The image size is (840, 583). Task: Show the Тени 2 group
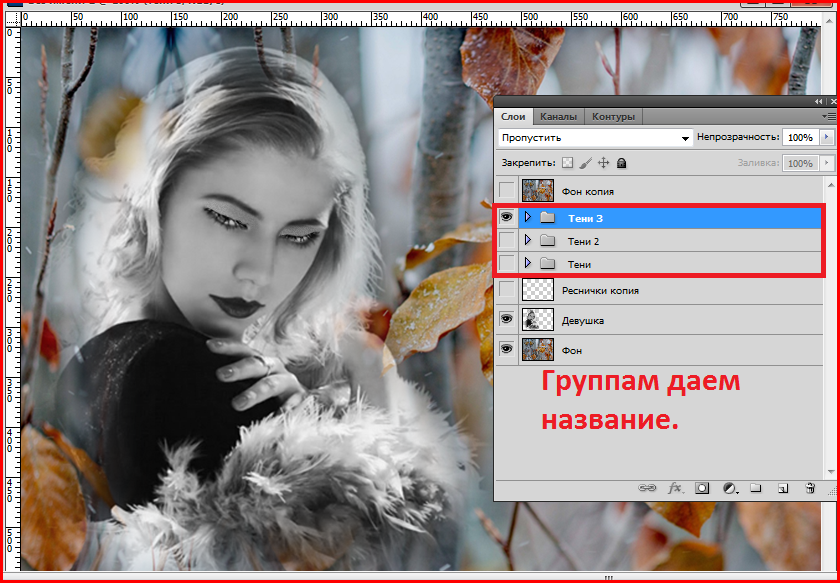pyautogui.click(x=506, y=240)
